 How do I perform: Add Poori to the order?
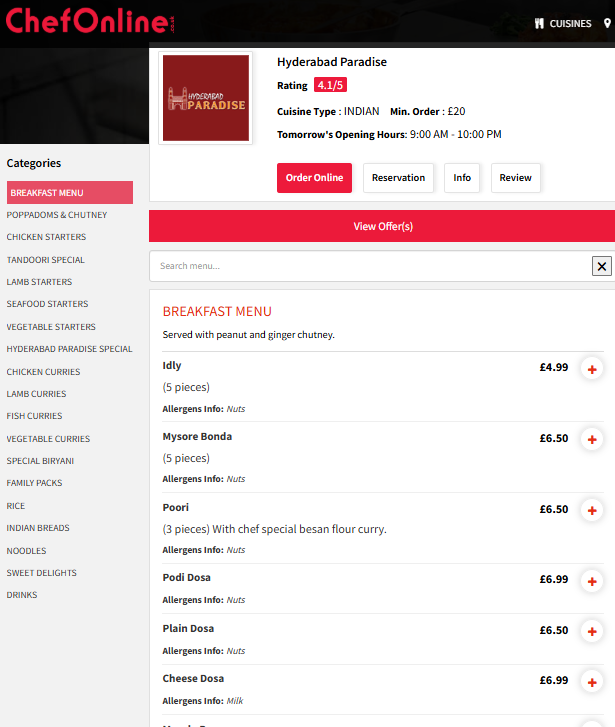tap(592, 510)
